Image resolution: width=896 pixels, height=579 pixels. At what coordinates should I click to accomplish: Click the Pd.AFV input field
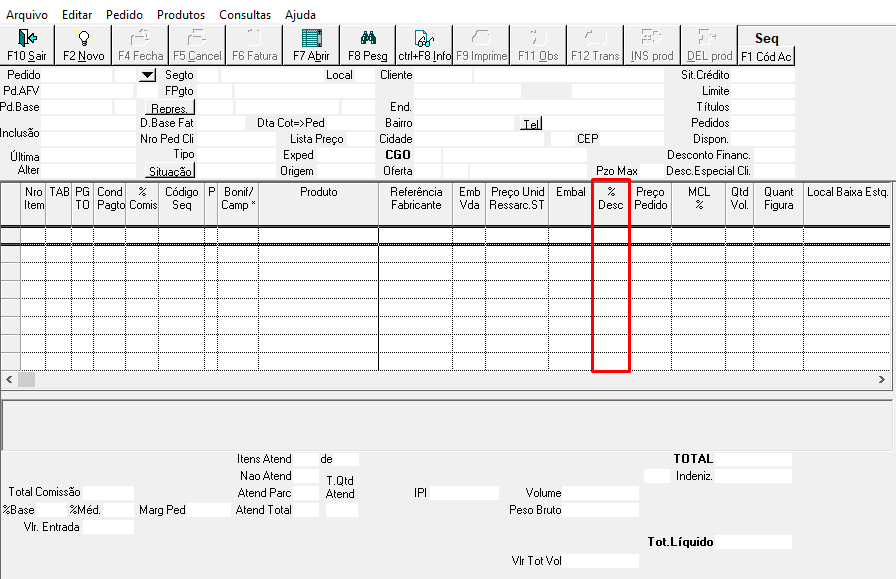click(87, 91)
